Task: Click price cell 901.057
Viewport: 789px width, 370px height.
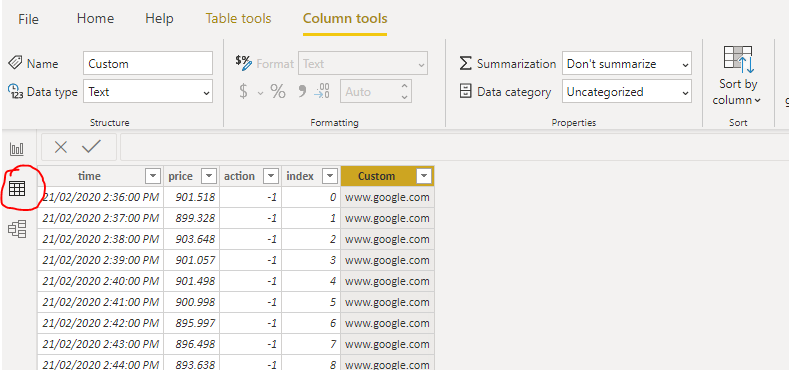Action: click(192, 260)
